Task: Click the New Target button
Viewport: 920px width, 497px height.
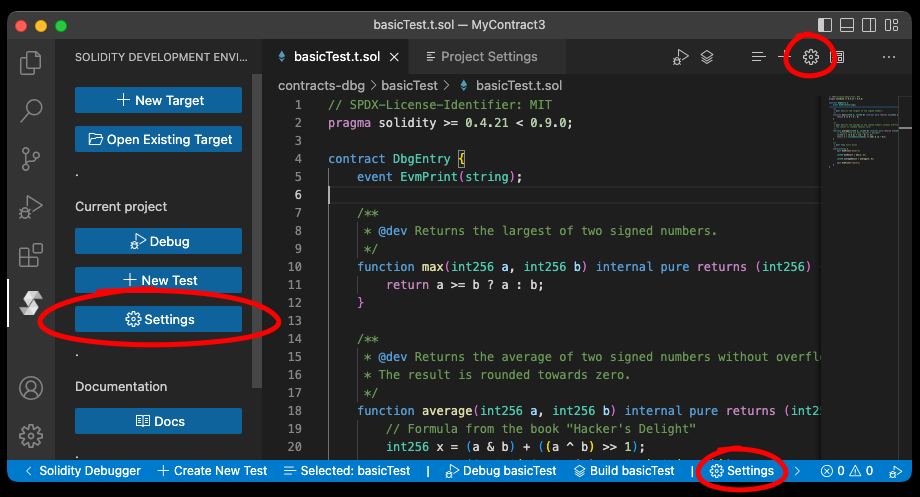Action: pos(158,100)
